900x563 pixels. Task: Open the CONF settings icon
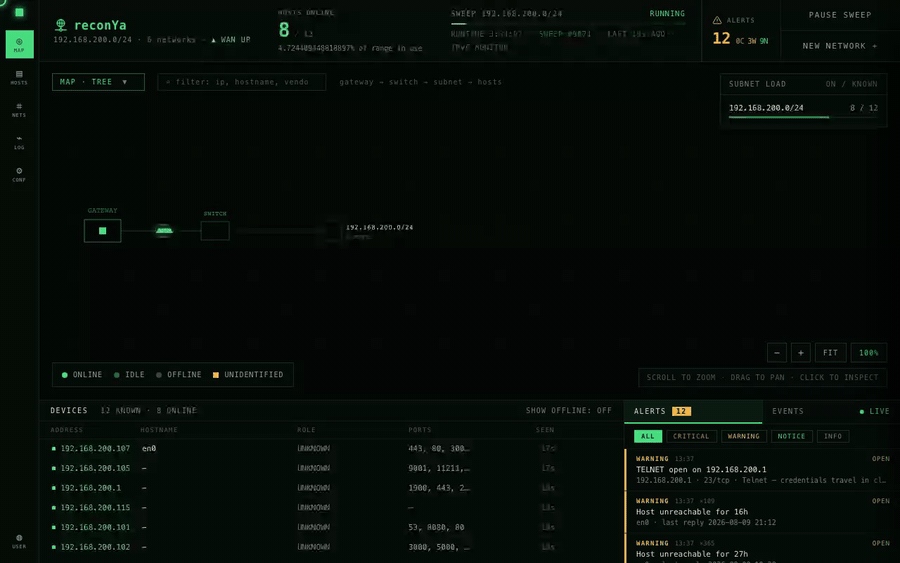19,175
